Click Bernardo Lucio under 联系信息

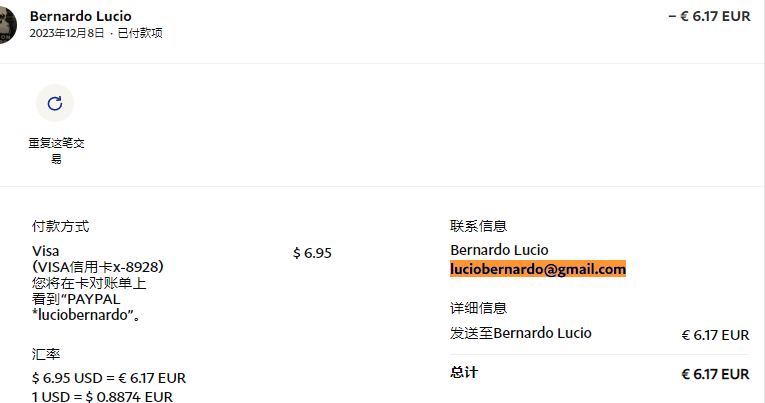499,250
